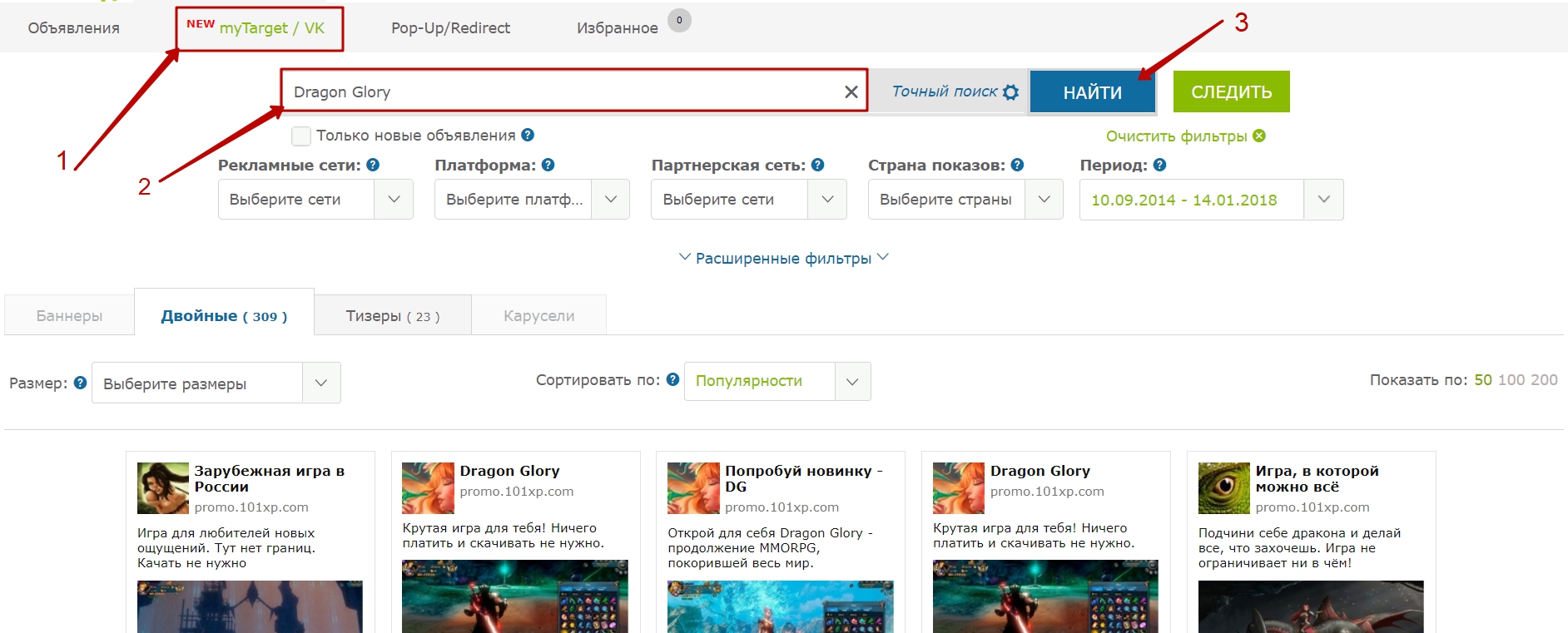1568x633 pixels.
Task: Open Рекламные сети dropdown
Action: (315, 200)
